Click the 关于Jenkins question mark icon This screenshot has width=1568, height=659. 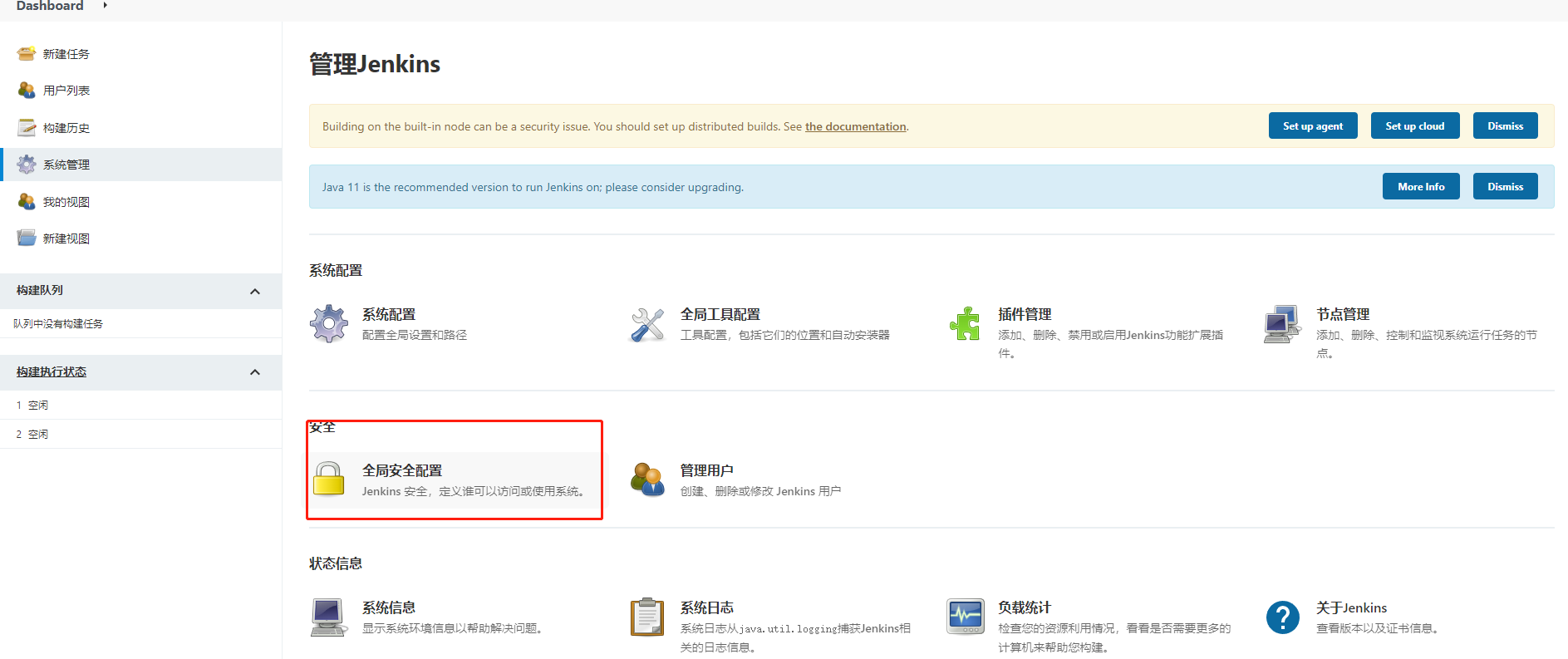[x=1282, y=617]
